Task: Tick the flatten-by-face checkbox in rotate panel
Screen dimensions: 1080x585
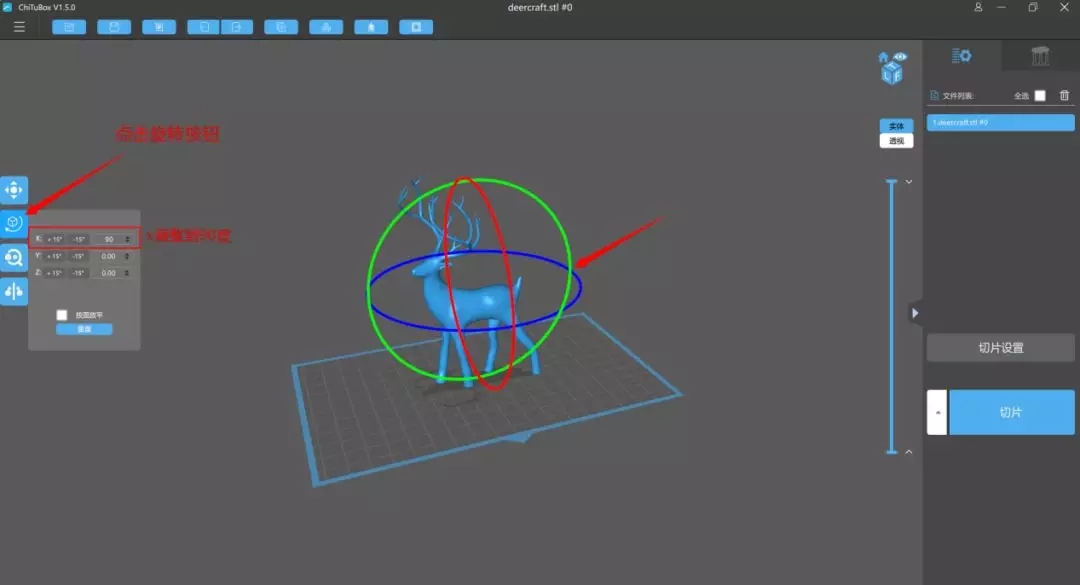Action: pos(62,315)
